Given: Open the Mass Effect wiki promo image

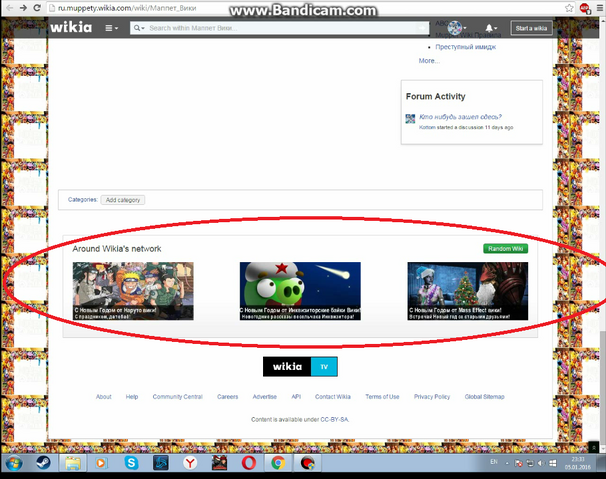Looking at the screenshot, I should [468, 291].
